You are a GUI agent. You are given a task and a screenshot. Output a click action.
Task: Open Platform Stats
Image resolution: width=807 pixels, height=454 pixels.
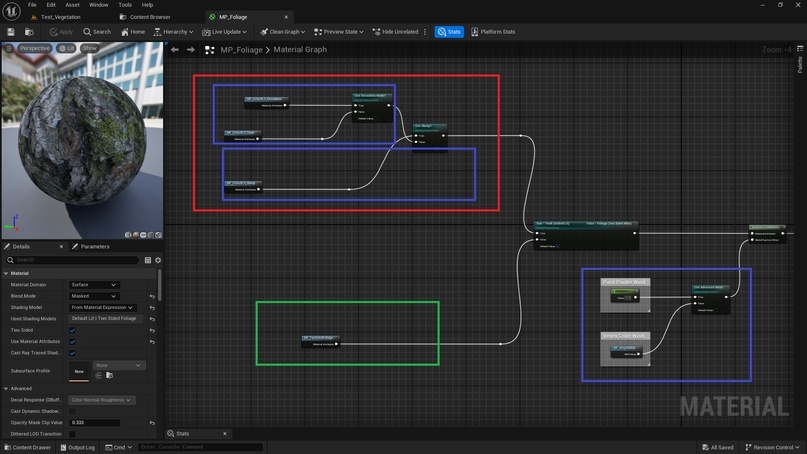tap(493, 32)
